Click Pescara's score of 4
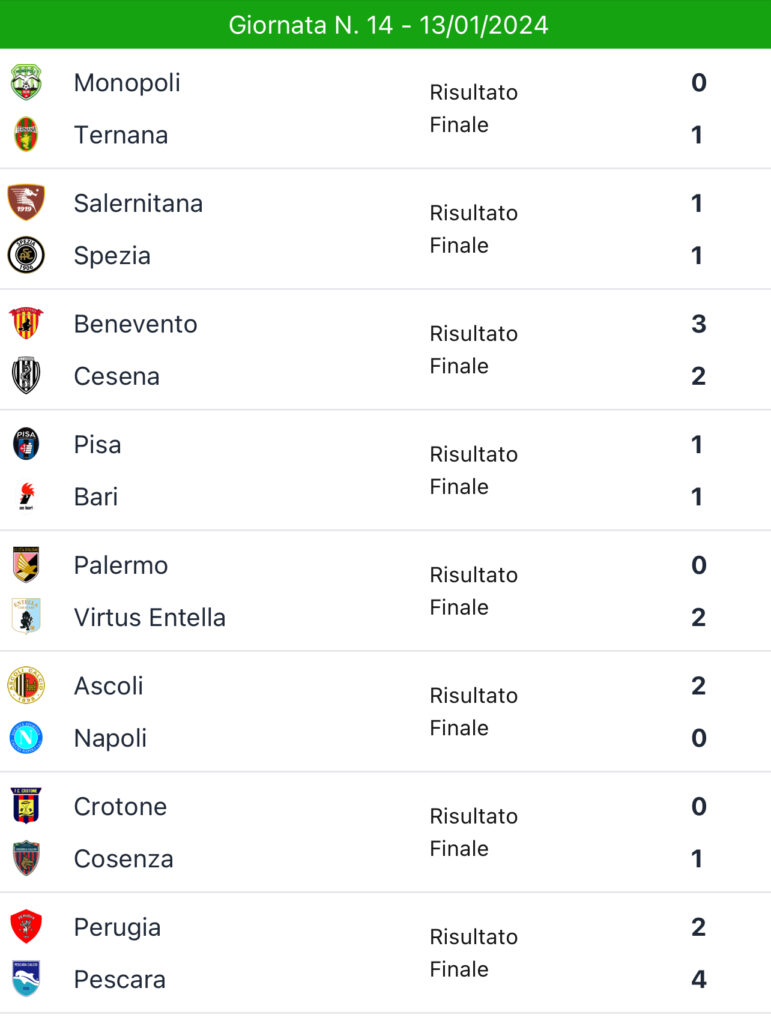This screenshot has width=771, height=1024. [x=699, y=979]
